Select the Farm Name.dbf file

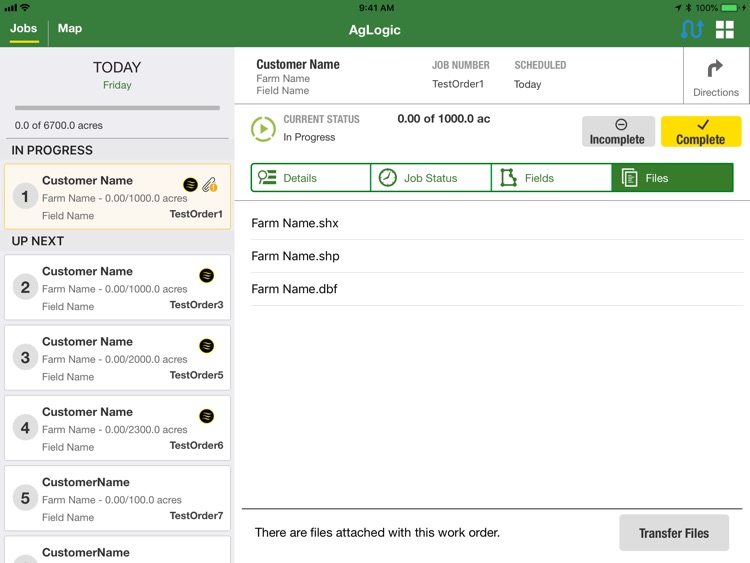497,289
